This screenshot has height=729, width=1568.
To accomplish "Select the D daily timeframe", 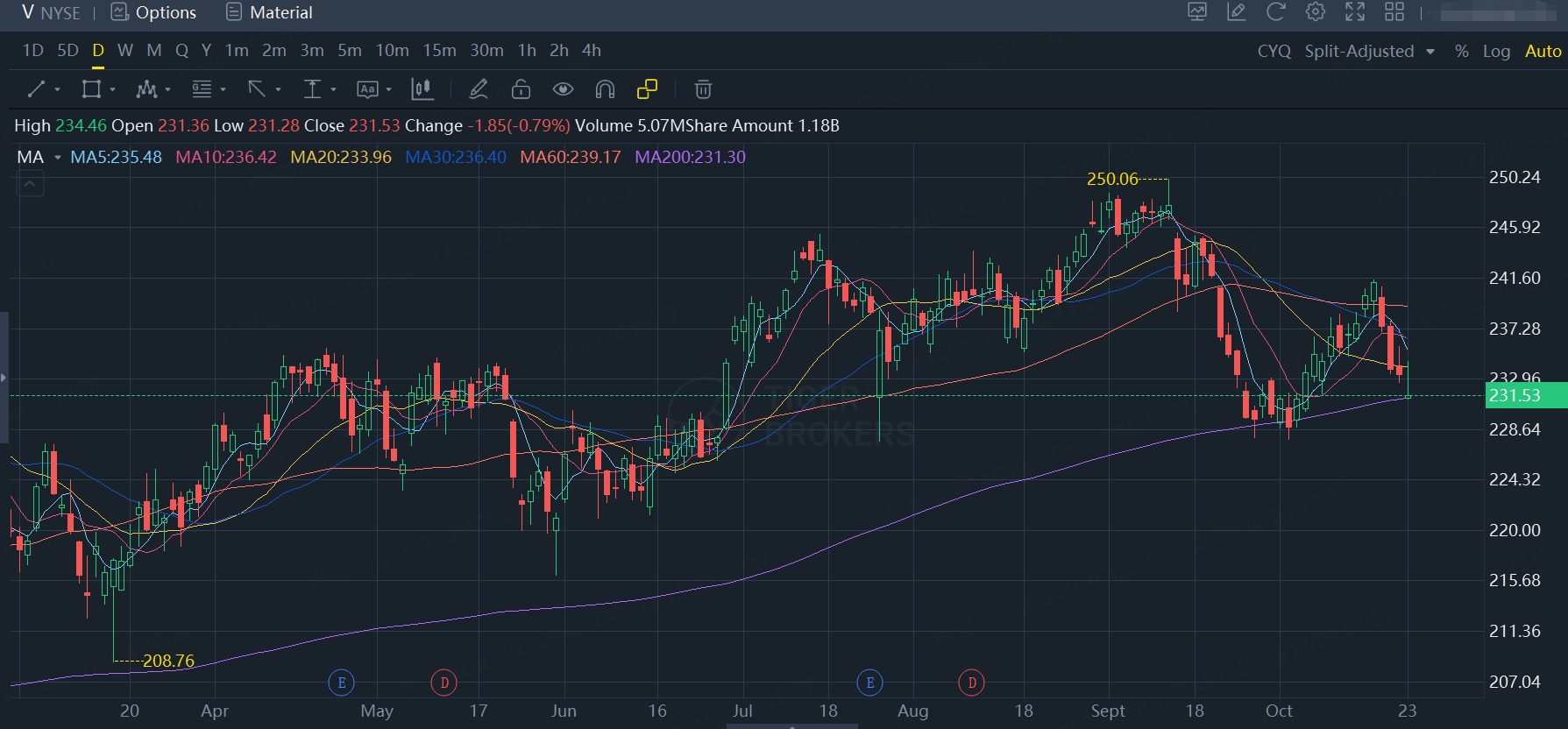I will [98, 51].
